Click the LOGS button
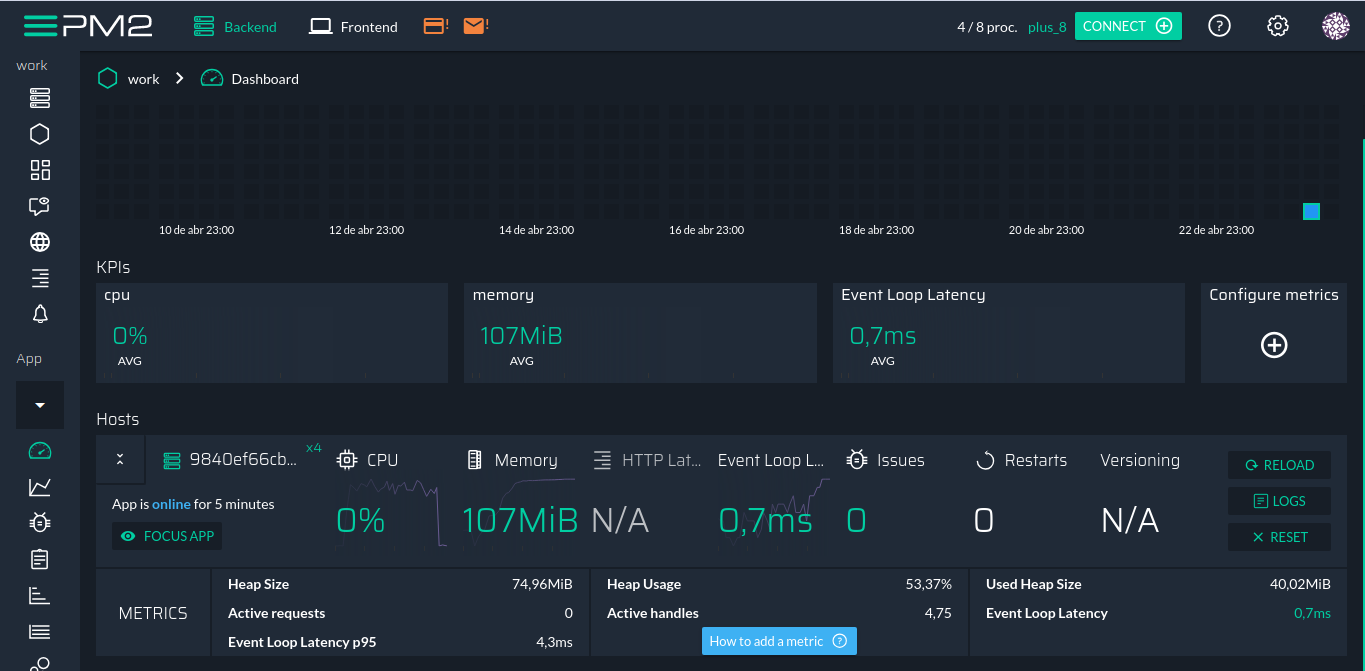 pyautogui.click(x=1280, y=501)
